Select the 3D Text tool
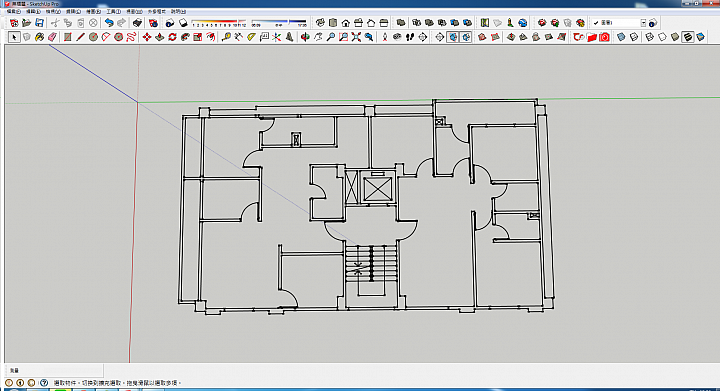The width and height of the screenshot is (720, 391). (x=289, y=37)
